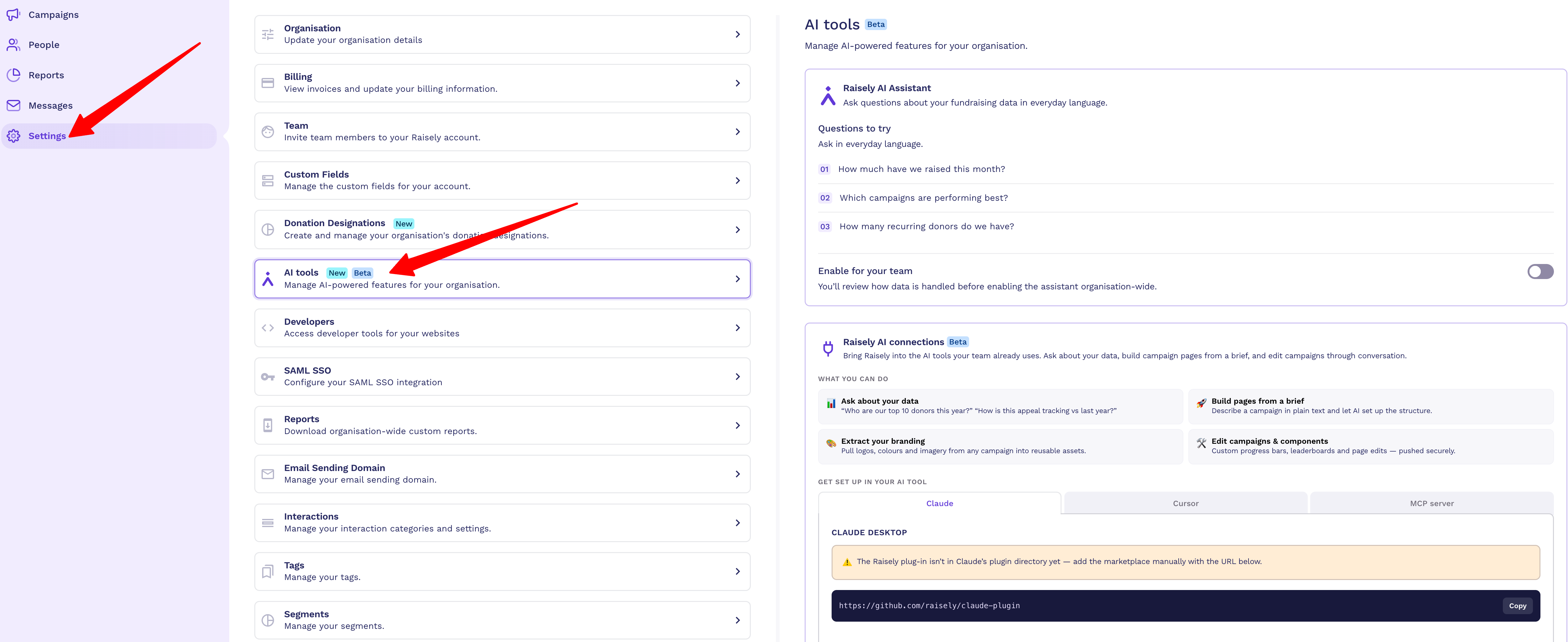The height and width of the screenshot is (642, 1568).
Task: Switch to the Cursor tab
Action: pyautogui.click(x=1185, y=503)
